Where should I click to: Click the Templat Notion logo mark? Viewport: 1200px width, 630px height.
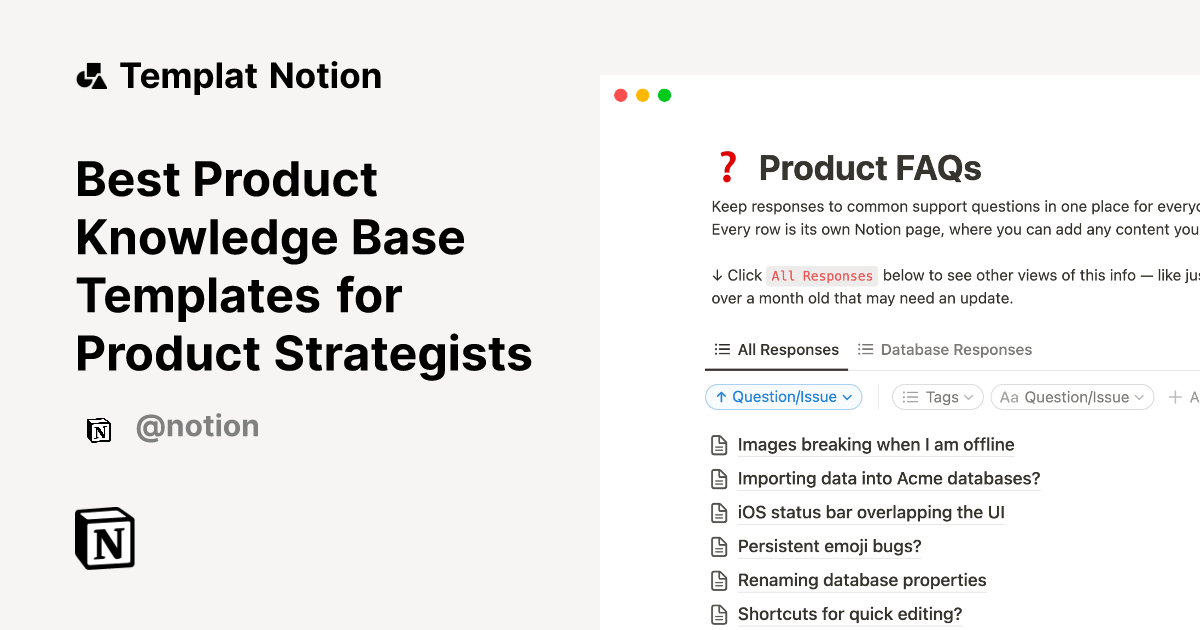tap(91, 74)
